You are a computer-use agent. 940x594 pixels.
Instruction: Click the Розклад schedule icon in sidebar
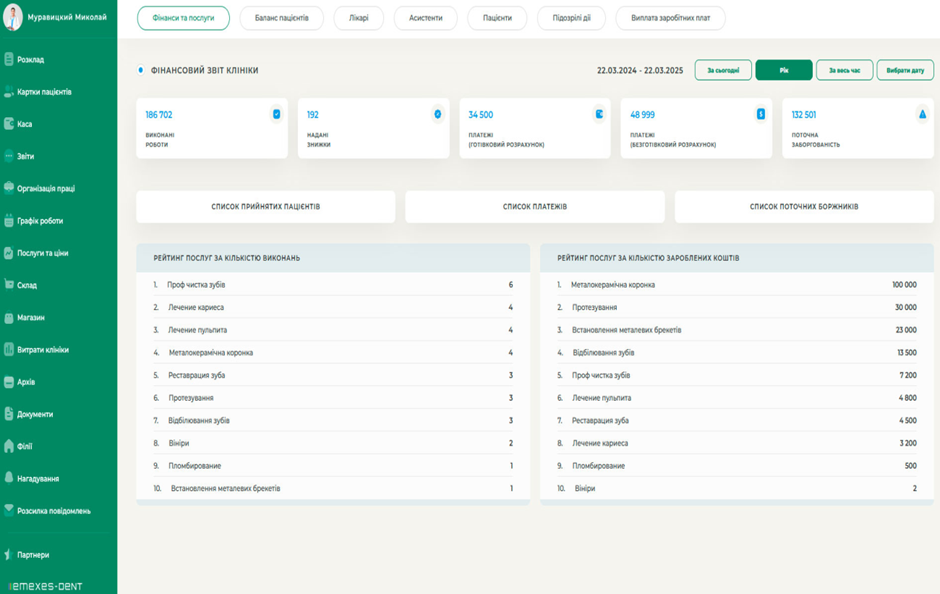(x=9, y=60)
